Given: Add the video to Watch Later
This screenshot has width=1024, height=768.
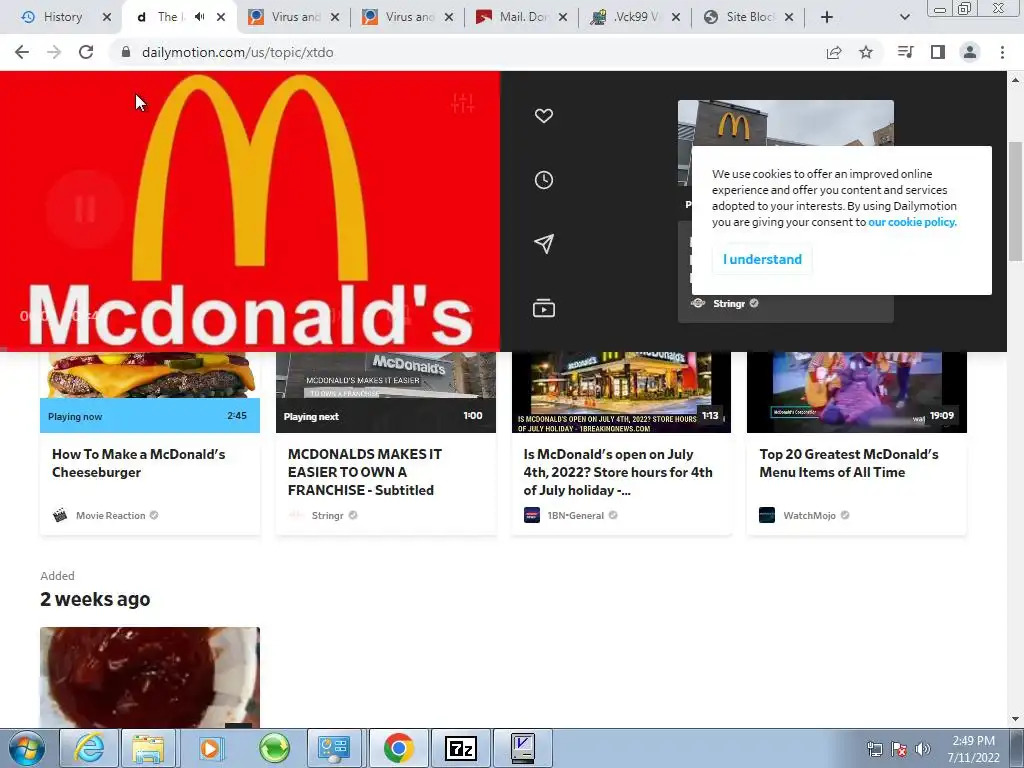Looking at the screenshot, I should click(x=543, y=180).
